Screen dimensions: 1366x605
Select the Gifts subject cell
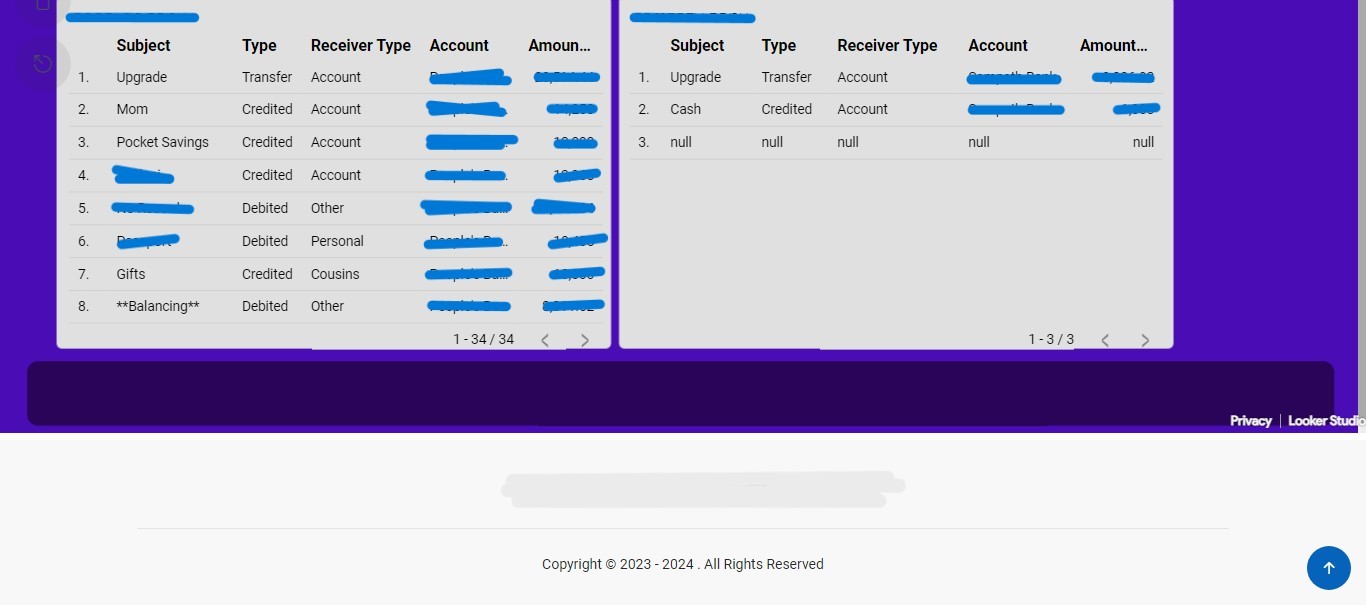click(x=131, y=274)
